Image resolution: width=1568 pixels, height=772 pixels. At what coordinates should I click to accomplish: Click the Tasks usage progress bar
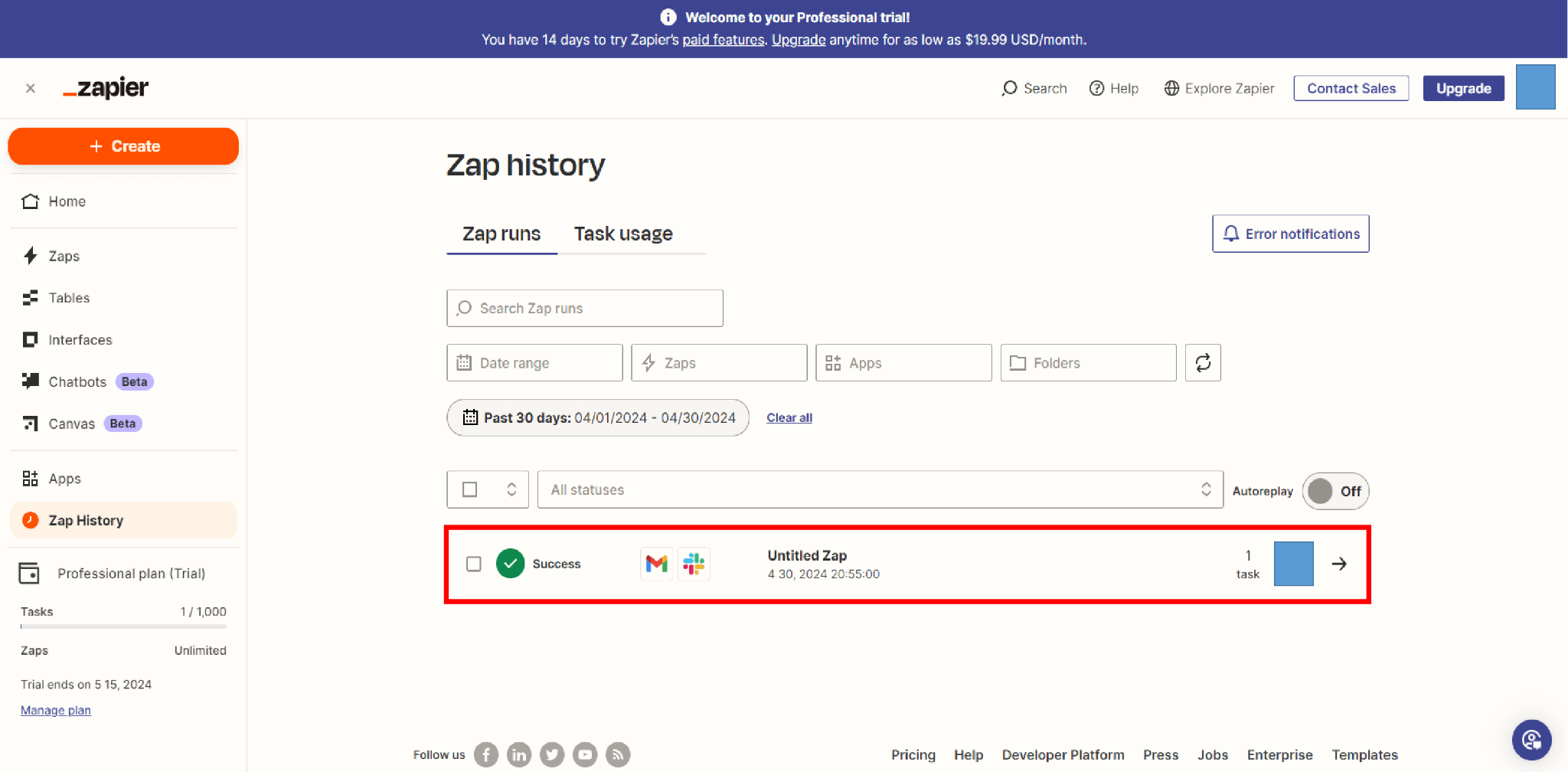click(x=123, y=626)
